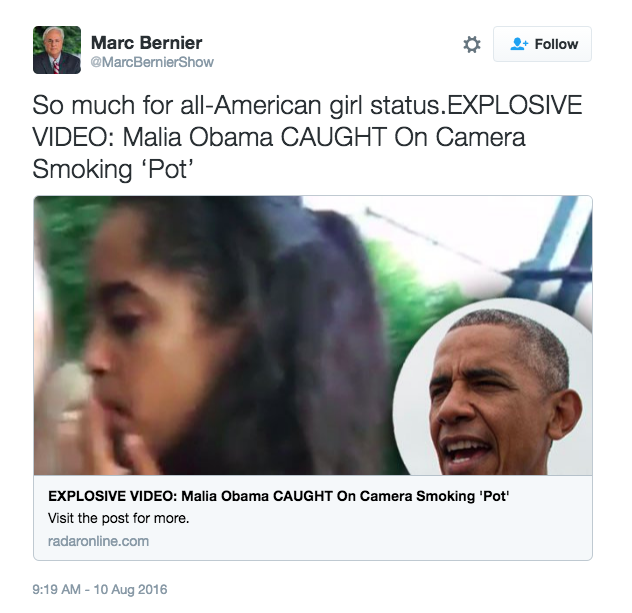The image size is (632, 613).
Task: Open the 9:19 AM tweet time
Action: [x=56, y=589]
